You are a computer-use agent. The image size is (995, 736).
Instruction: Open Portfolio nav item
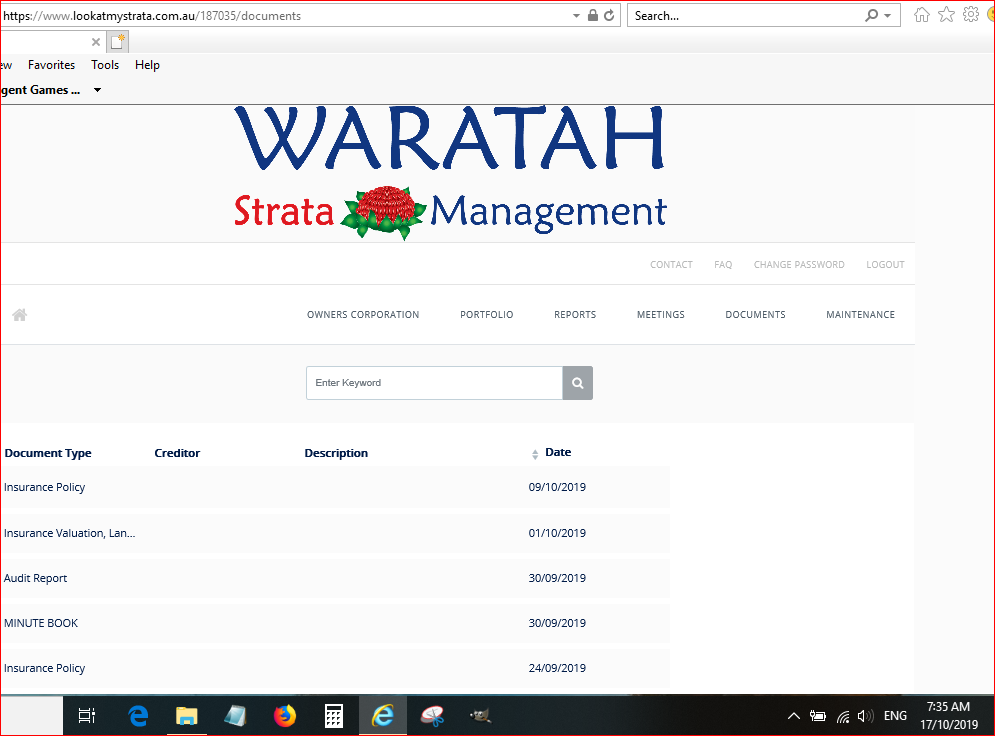(487, 315)
